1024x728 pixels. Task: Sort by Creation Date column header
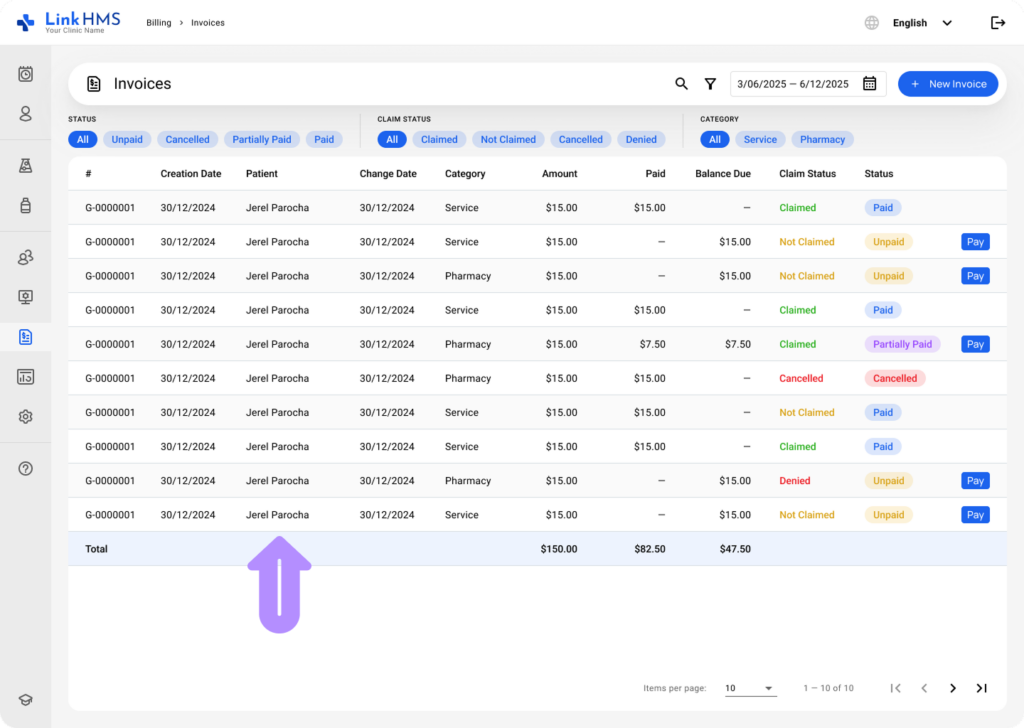tap(191, 174)
